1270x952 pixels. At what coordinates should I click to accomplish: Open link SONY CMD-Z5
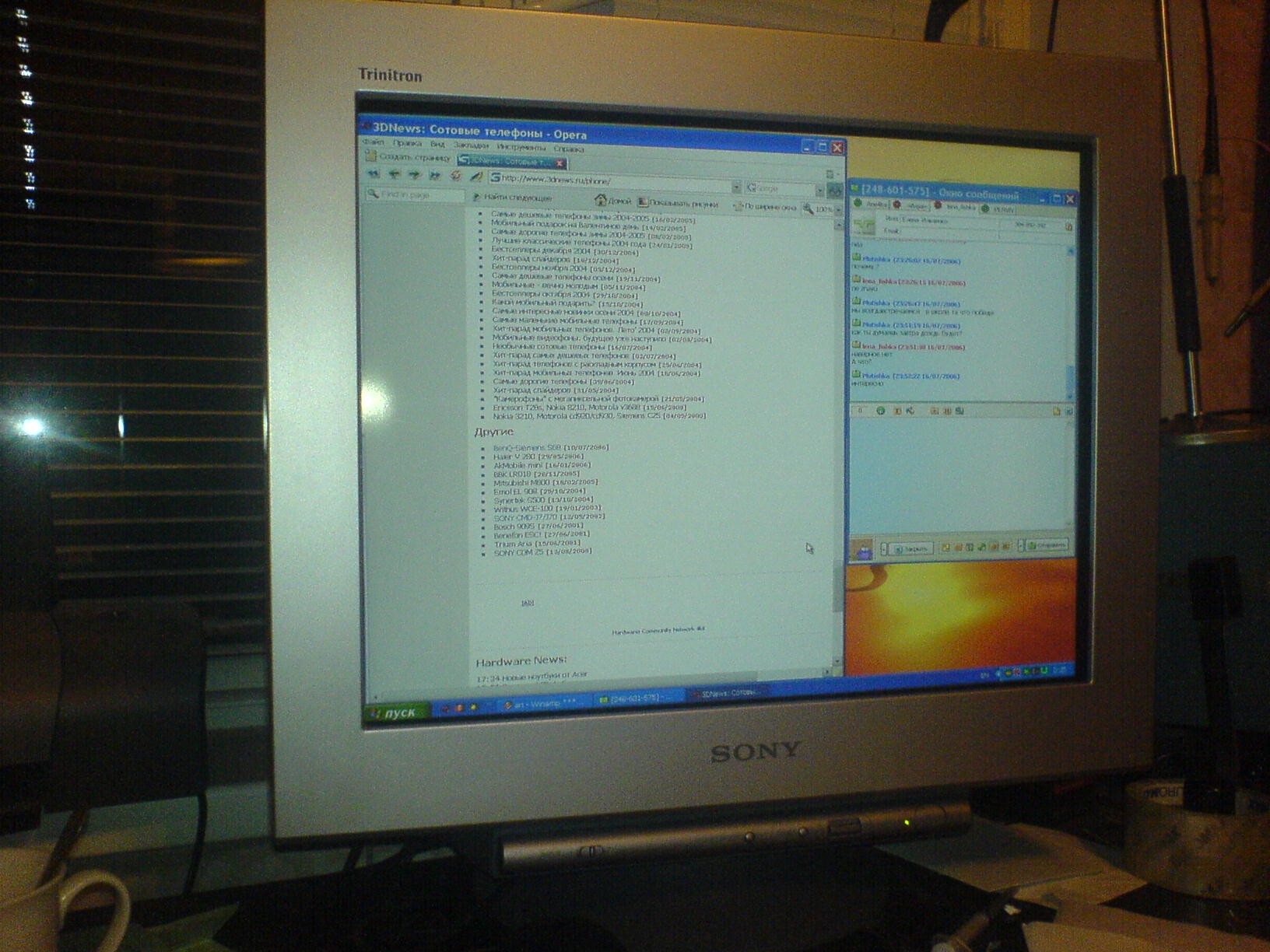tap(518, 552)
